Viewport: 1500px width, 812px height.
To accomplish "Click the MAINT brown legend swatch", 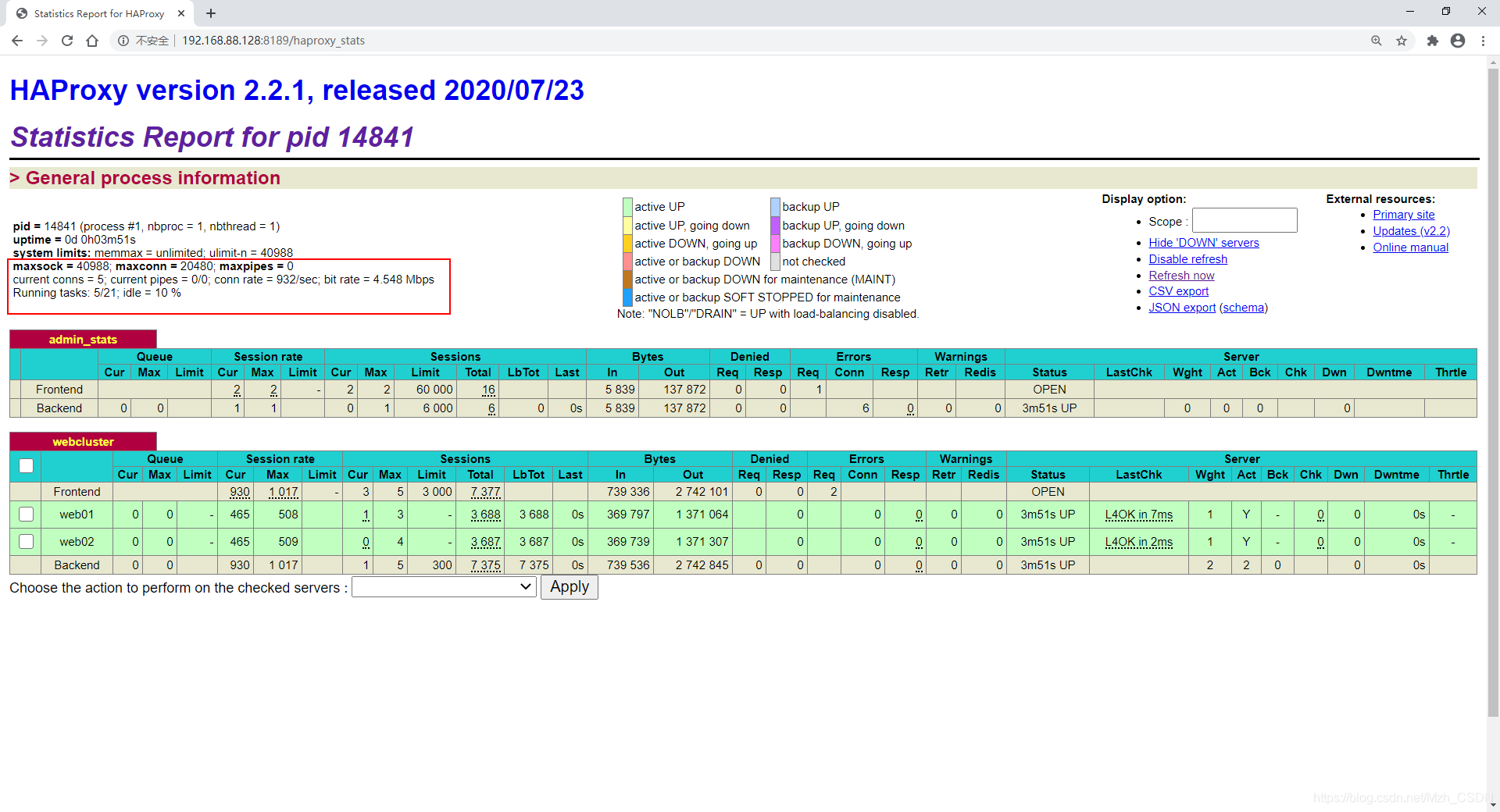I will [627, 280].
